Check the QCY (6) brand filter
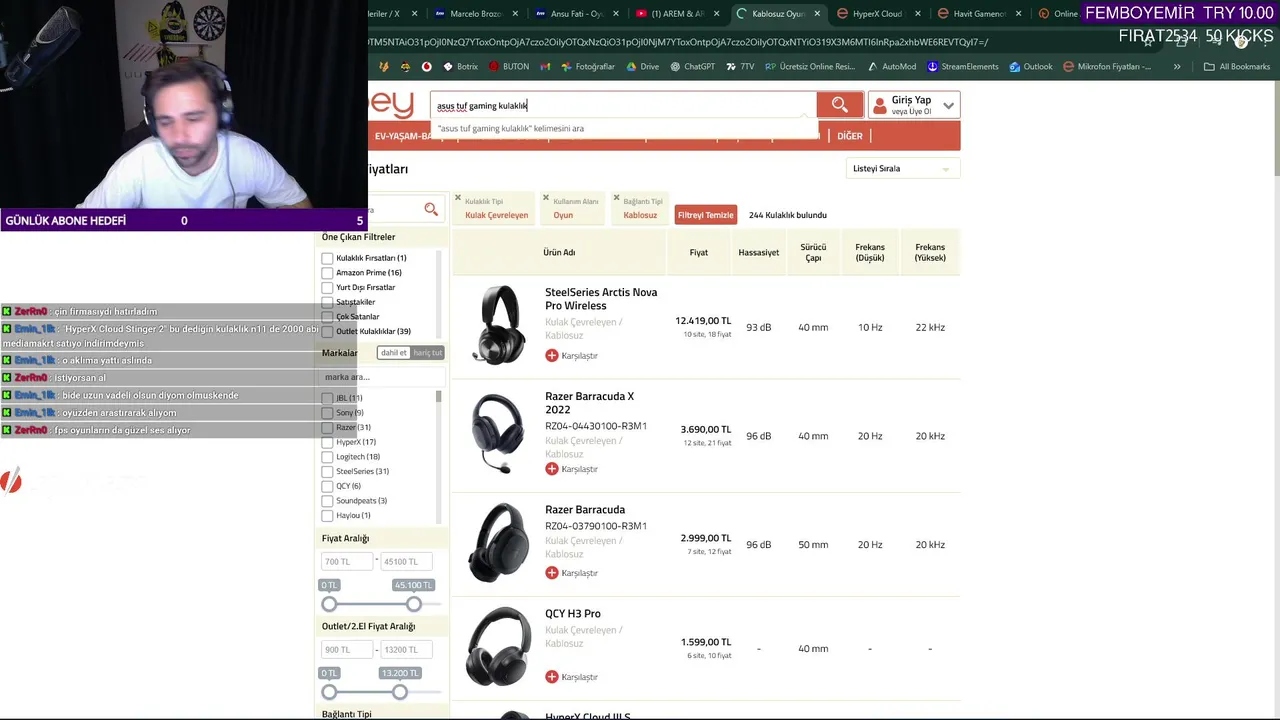 pyautogui.click(x=327, y=486)
